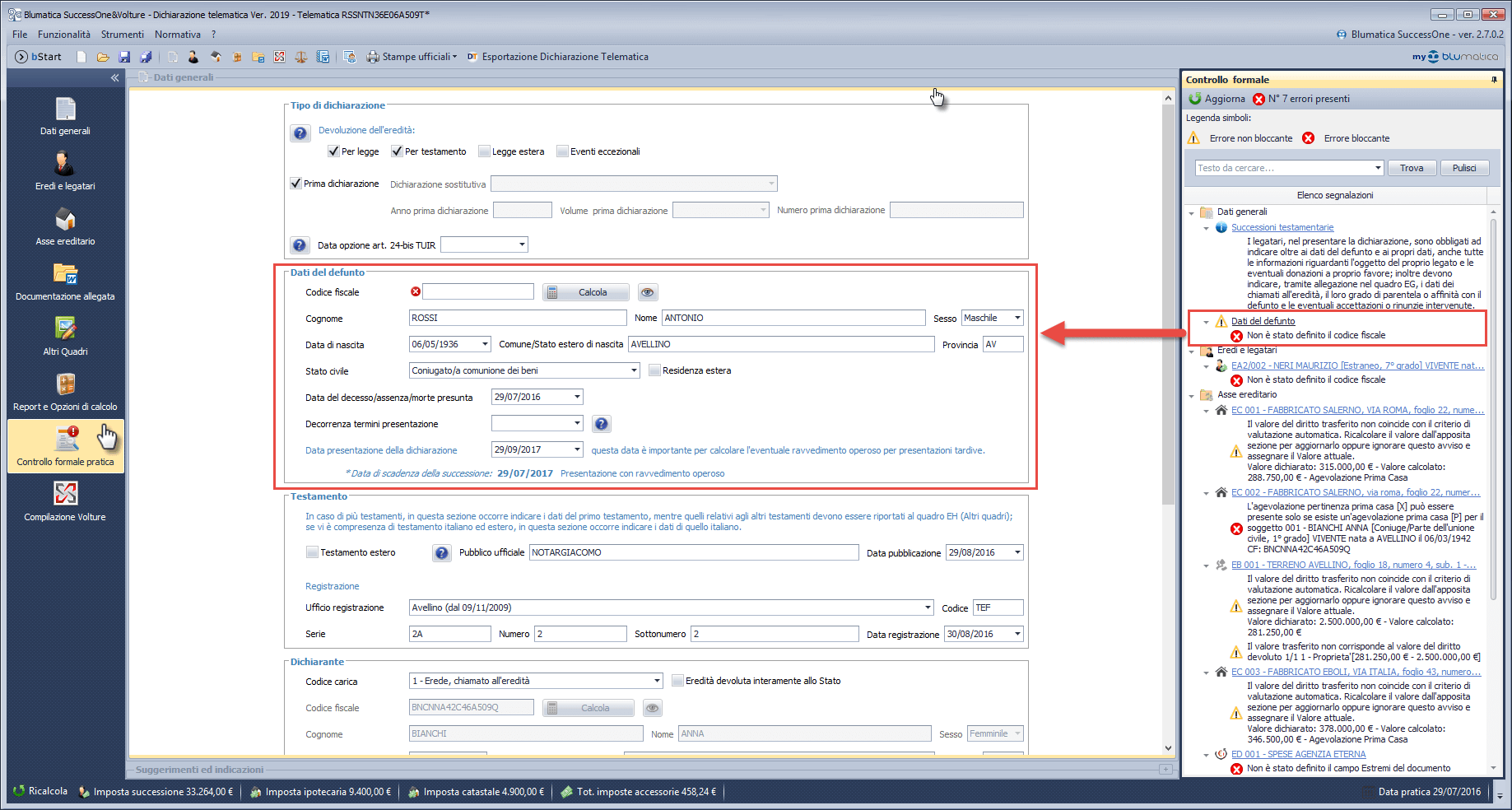Open Dati del defunto link in error list
The image size is (1512, 810).
coord(1263,321)
